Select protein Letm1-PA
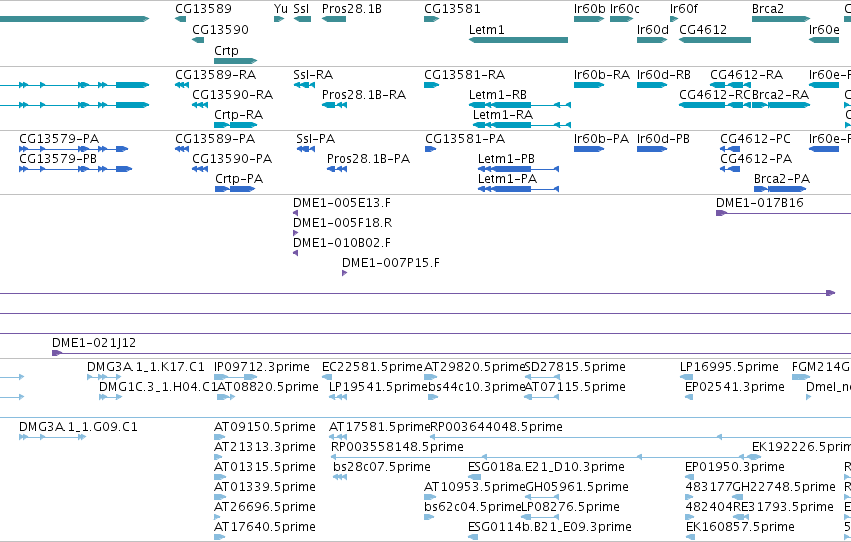851x542 pixels. (x=518, y=189)
